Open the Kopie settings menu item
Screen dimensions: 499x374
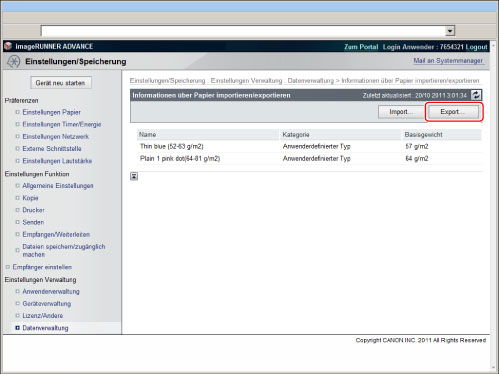(30, 198)
